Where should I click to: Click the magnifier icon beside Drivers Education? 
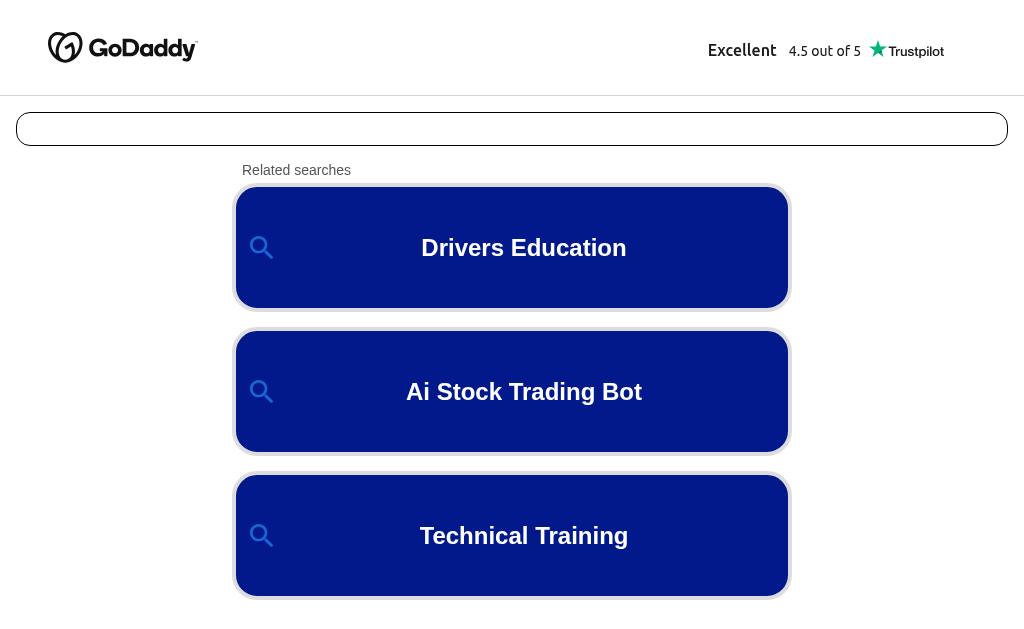261,248
